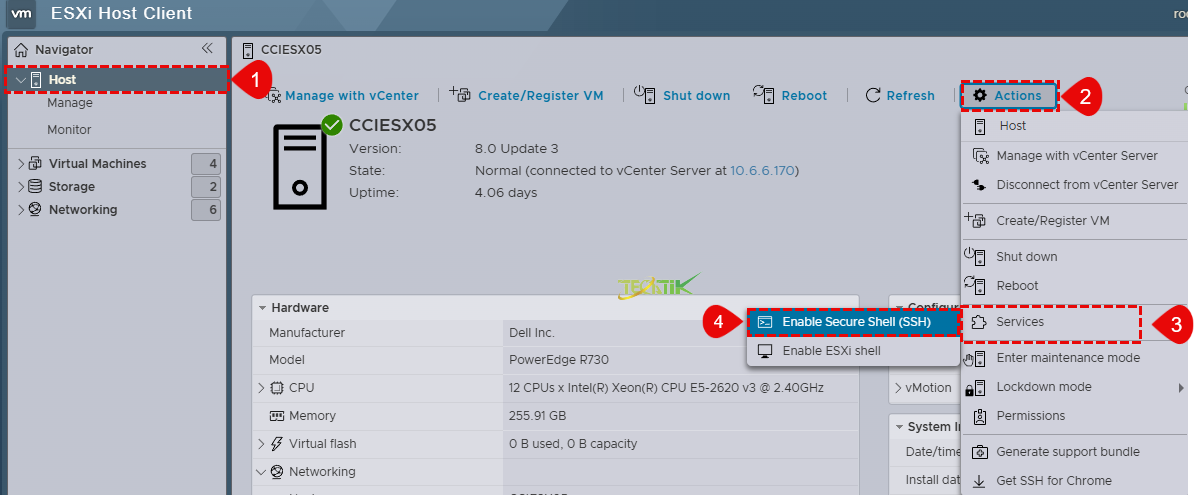Open Storage in Navigator

tap(72, 187)
